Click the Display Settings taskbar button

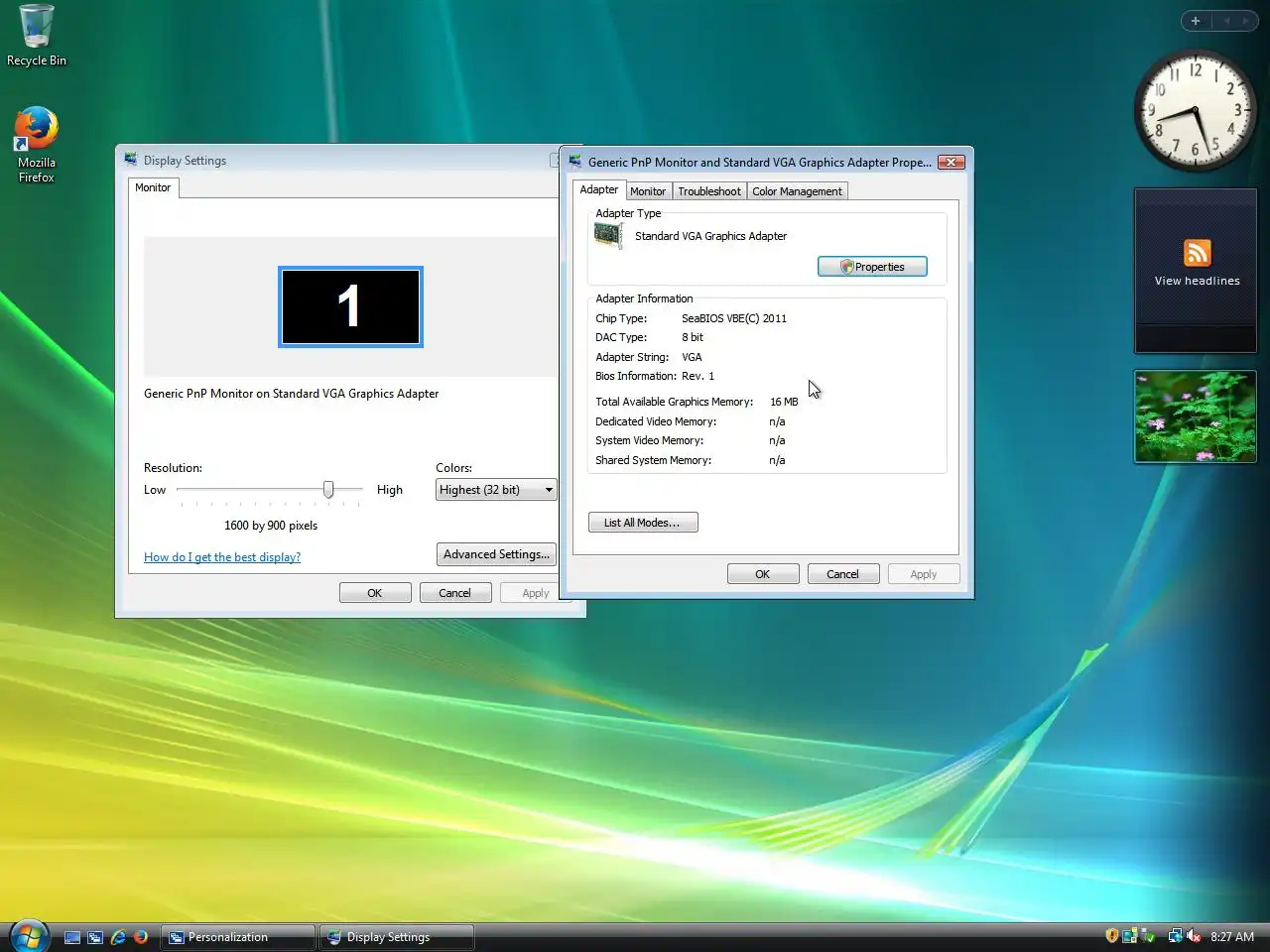click(x=397, y=937)
